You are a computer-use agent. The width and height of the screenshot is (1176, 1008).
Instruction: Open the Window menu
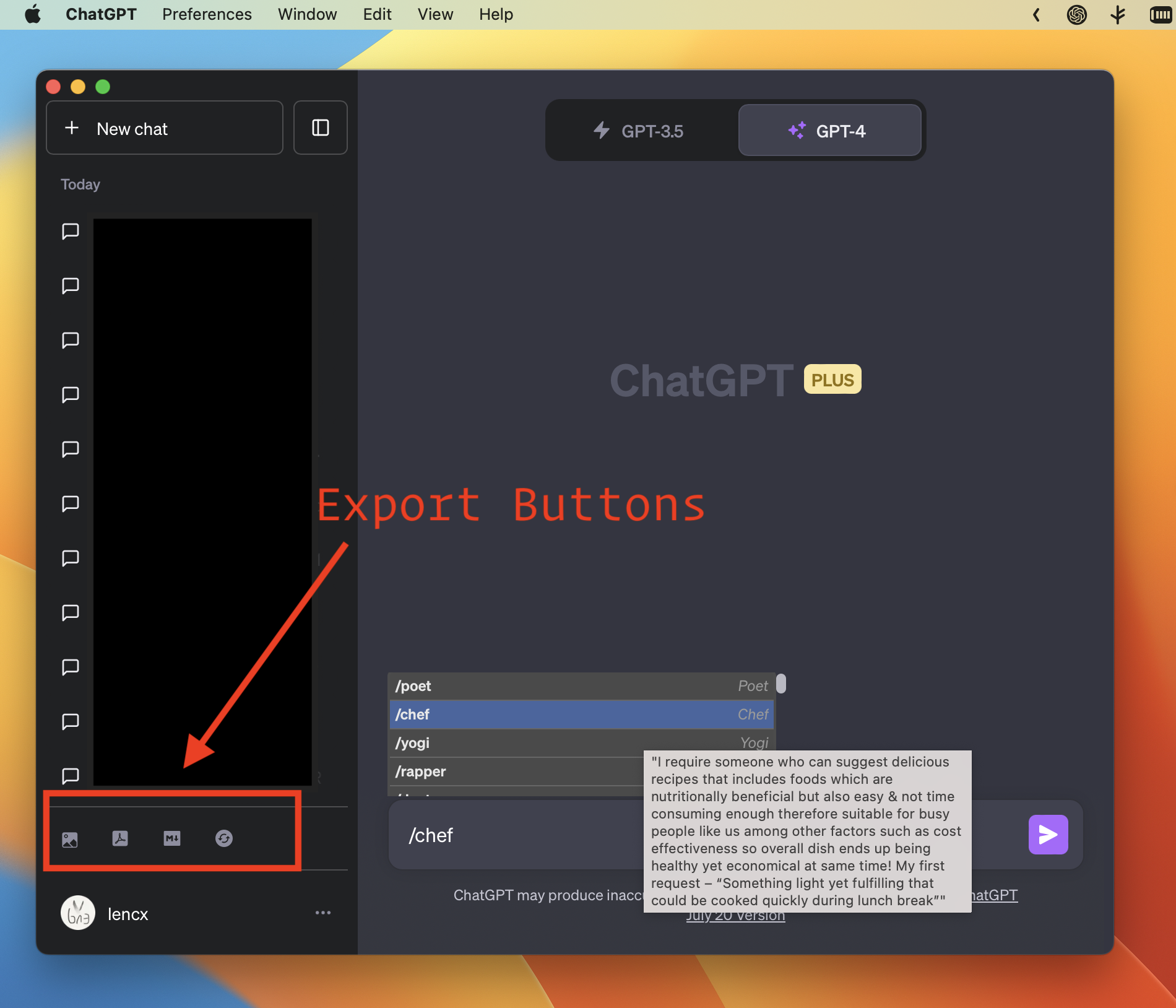tap(307, 14)
